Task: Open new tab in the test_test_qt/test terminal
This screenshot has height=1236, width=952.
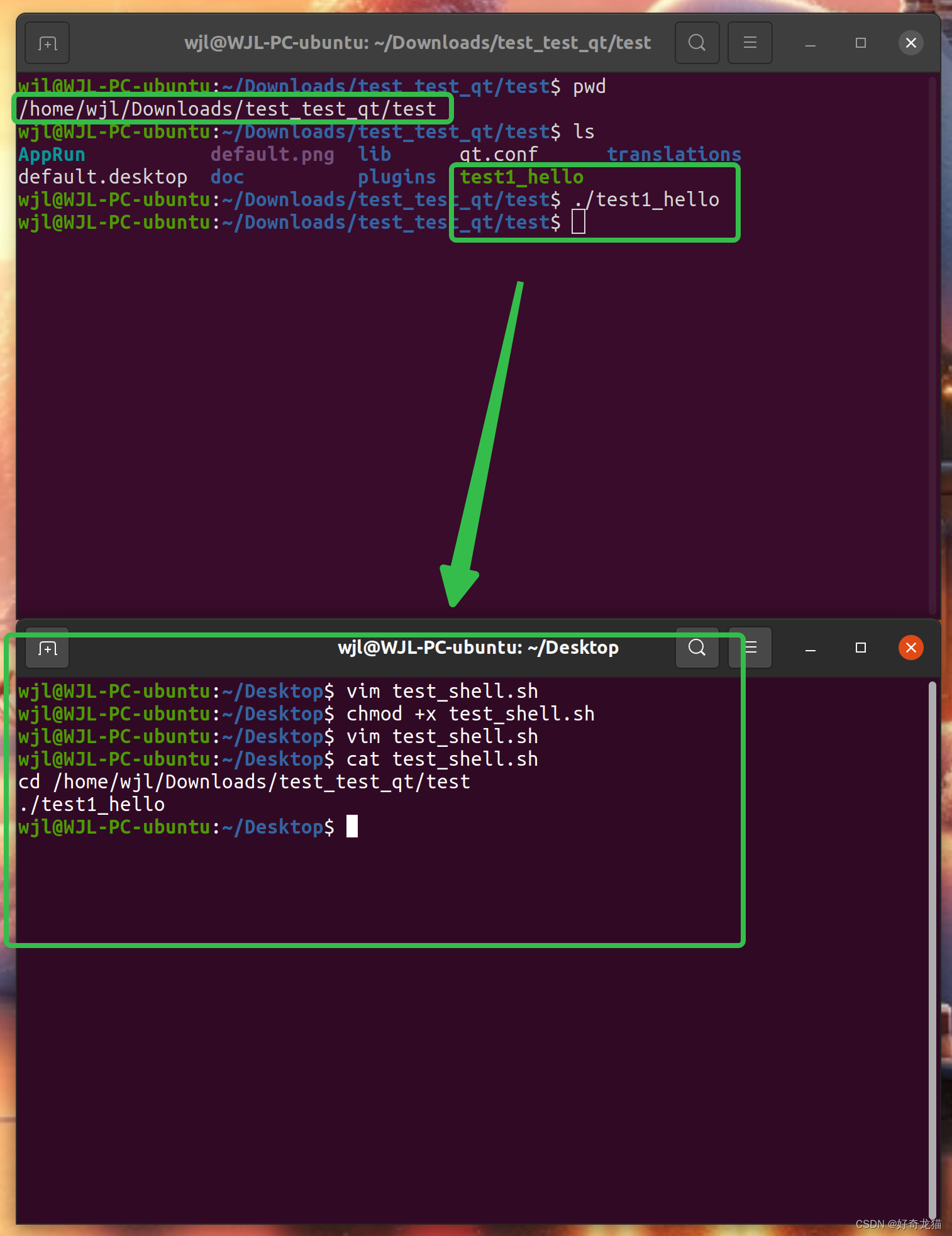Action: tap(47, 43)
